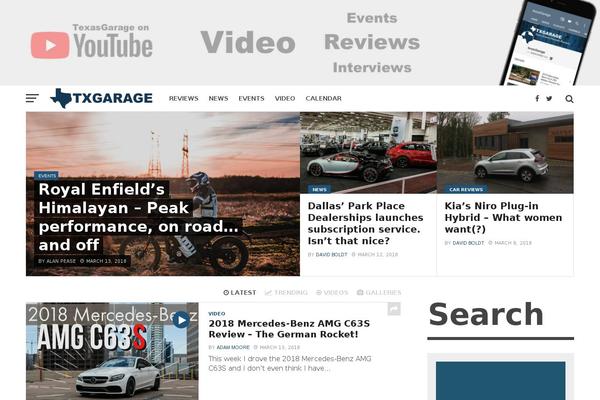The width and height of the screenshot is (600, 400).
Task: Click the auto show cars thumbnail
Action: (x=368, y=153)
